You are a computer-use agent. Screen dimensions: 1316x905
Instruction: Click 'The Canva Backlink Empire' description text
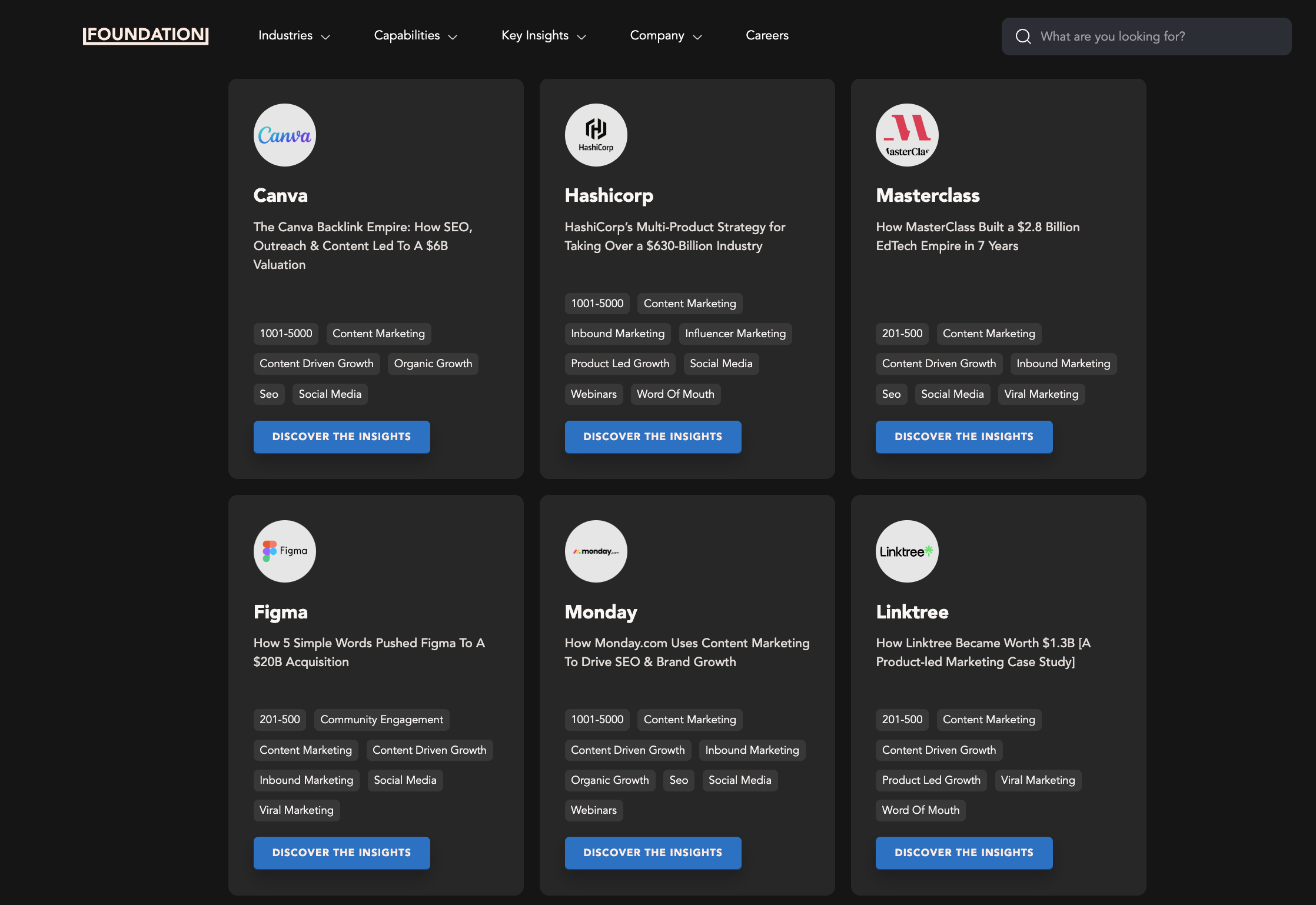[x=363, y=246]
